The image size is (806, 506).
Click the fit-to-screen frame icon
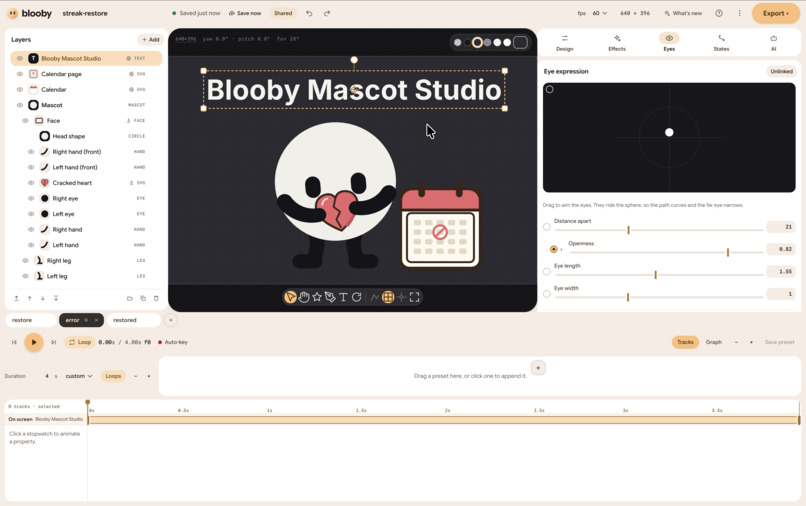click(x=414, y=297)
